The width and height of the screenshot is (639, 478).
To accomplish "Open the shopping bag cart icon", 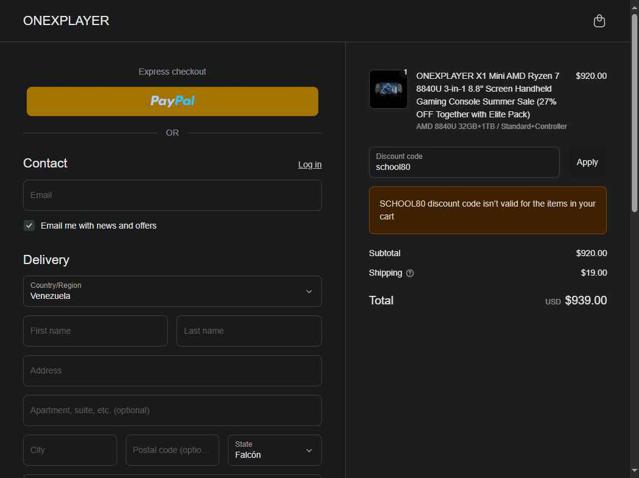I will pyautogui.click(x=599, y=21).
